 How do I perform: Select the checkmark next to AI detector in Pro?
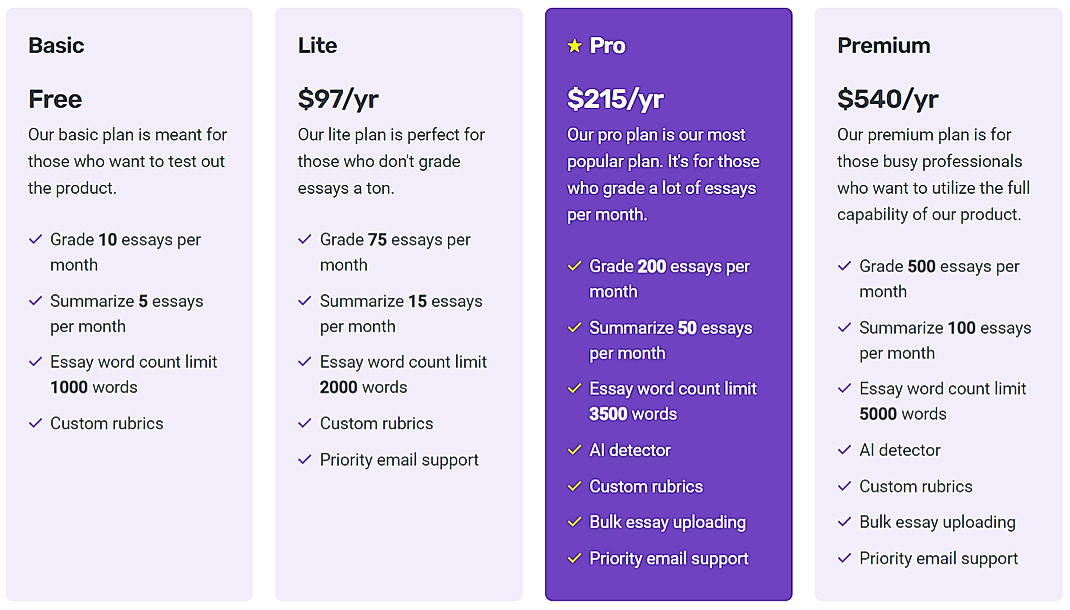click(573, 450)
